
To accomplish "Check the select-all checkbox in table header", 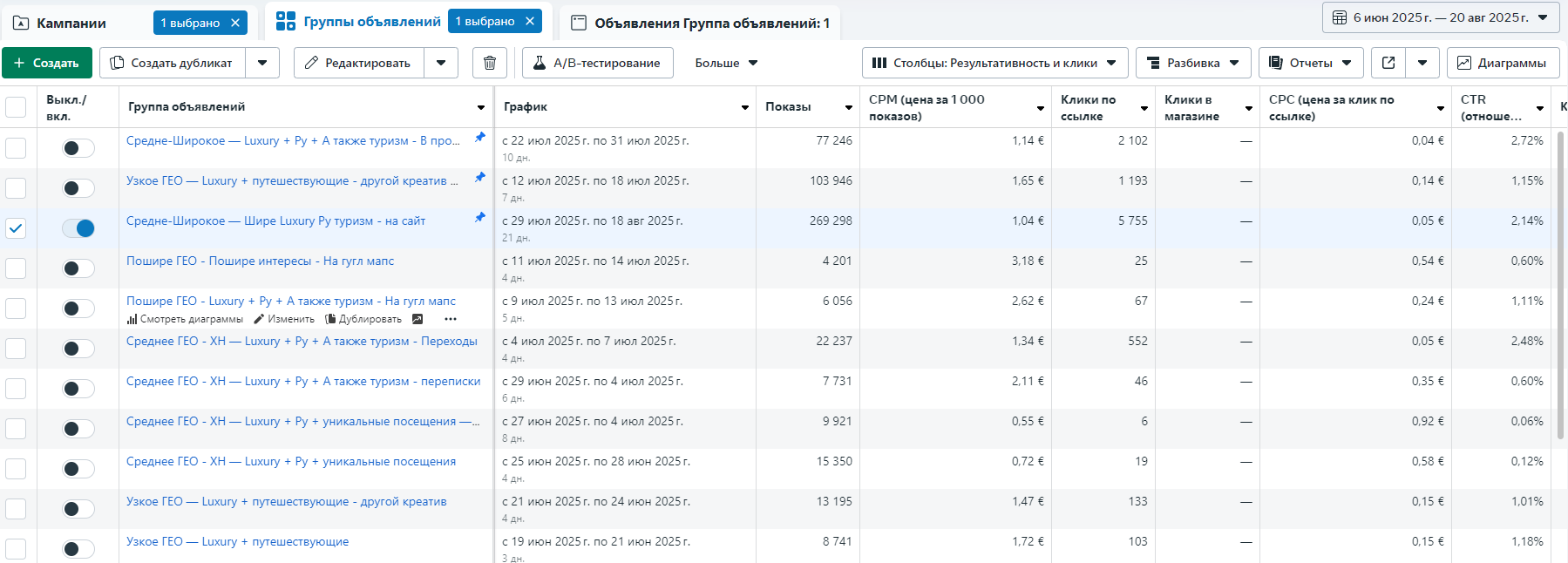I will [x=16, y=107].
